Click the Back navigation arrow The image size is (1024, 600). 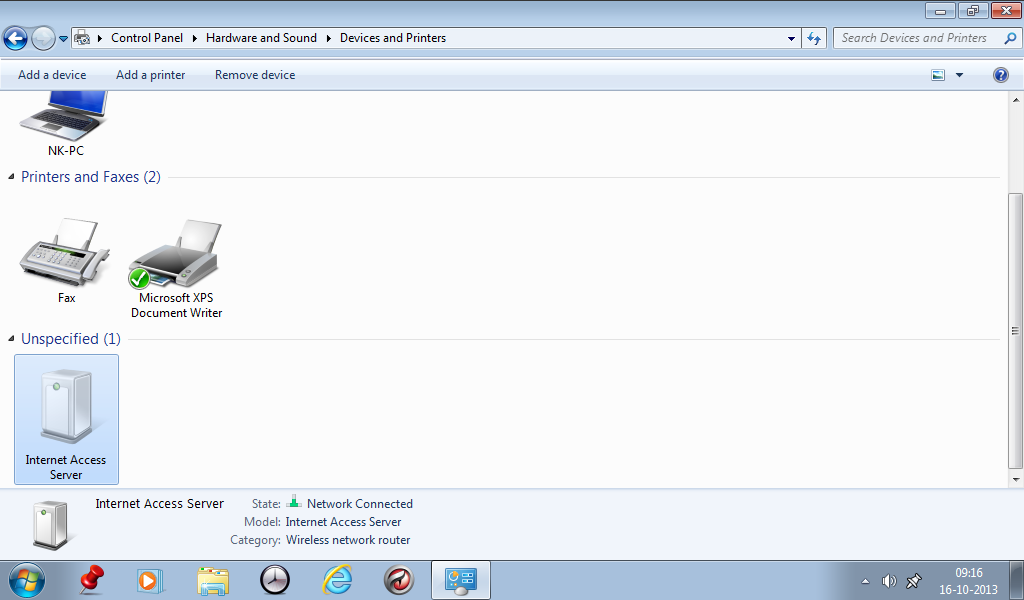[x=16, y=39]
